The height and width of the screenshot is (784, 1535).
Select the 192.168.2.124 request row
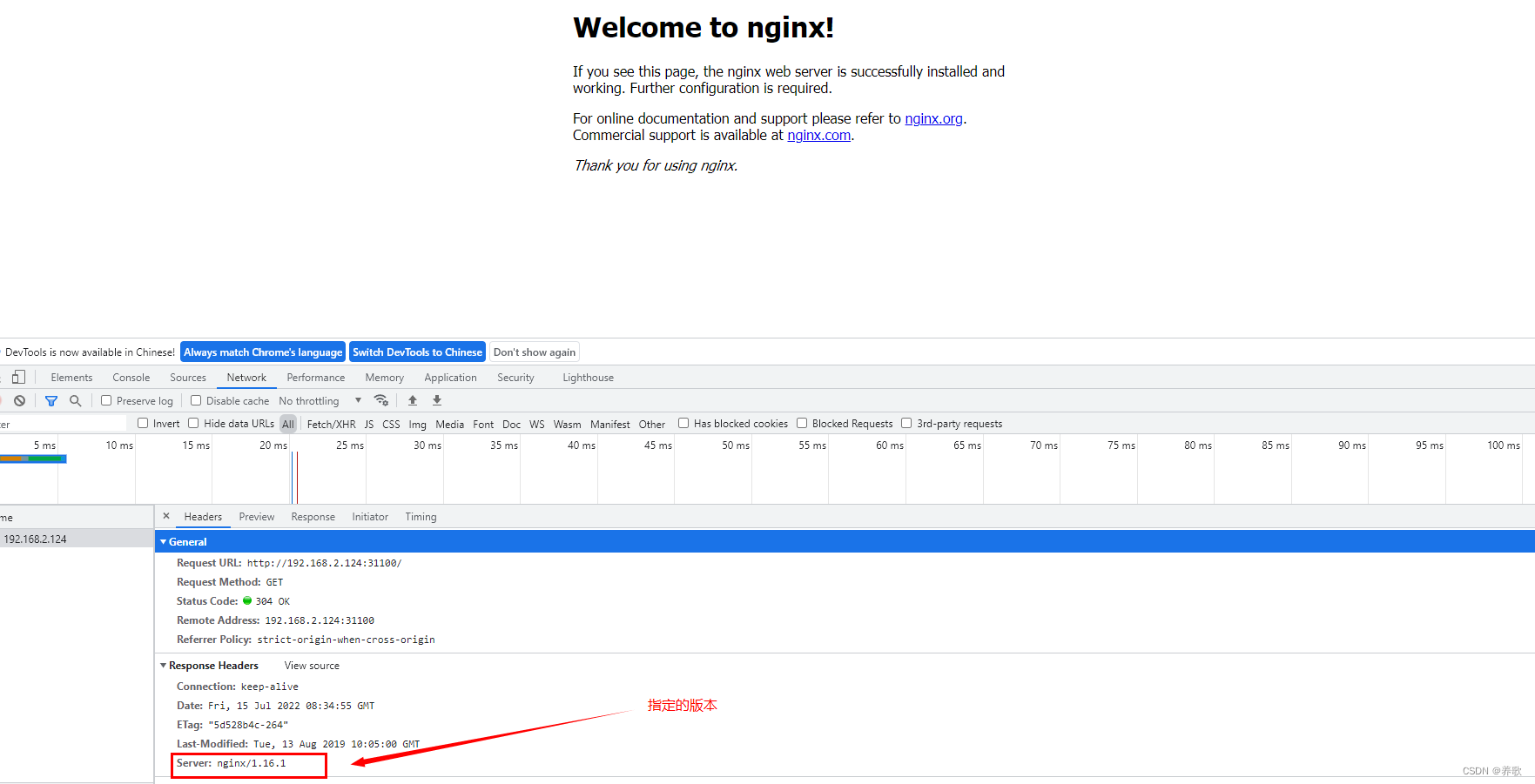(77, 539)
